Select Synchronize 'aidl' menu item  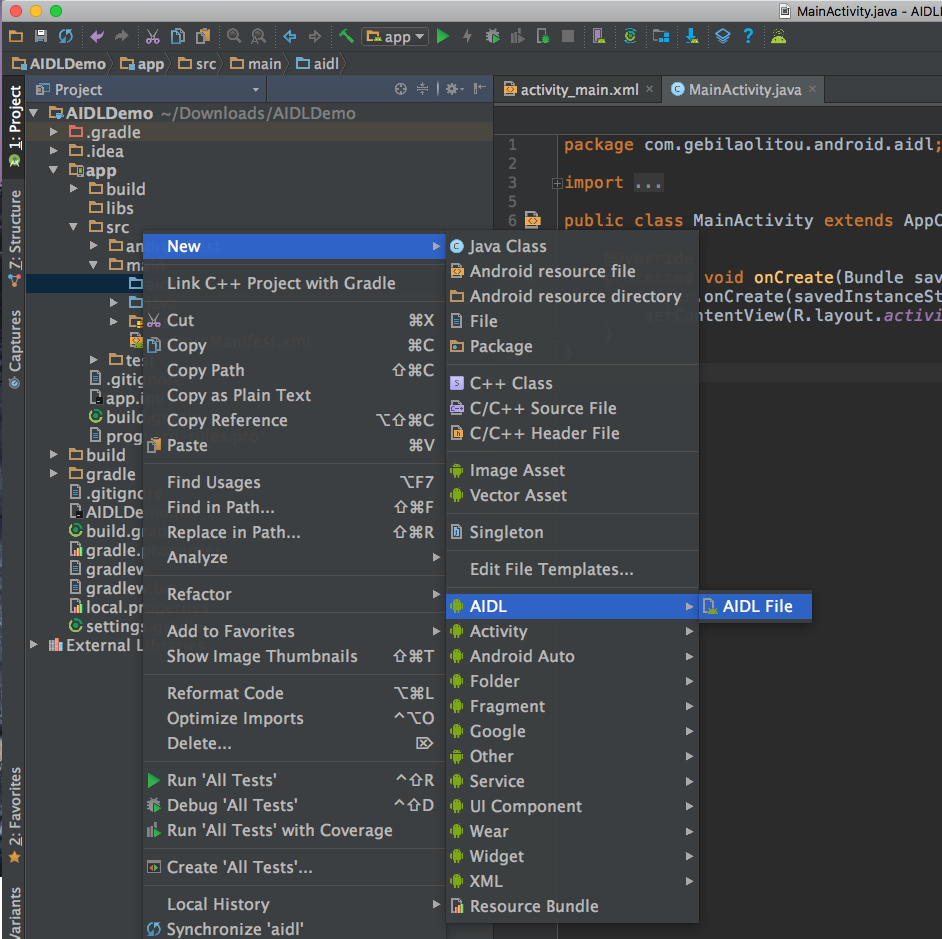coord(294,929)
